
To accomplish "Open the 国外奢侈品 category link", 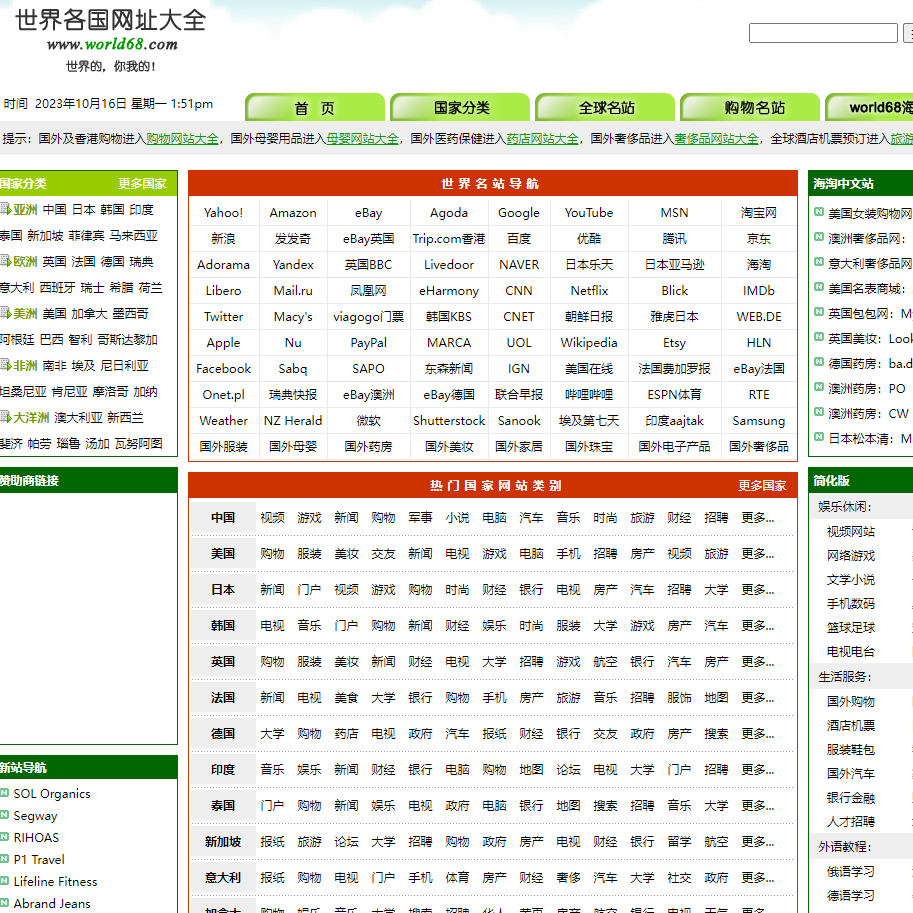I will pyautogui.click(x=759, y=446).
